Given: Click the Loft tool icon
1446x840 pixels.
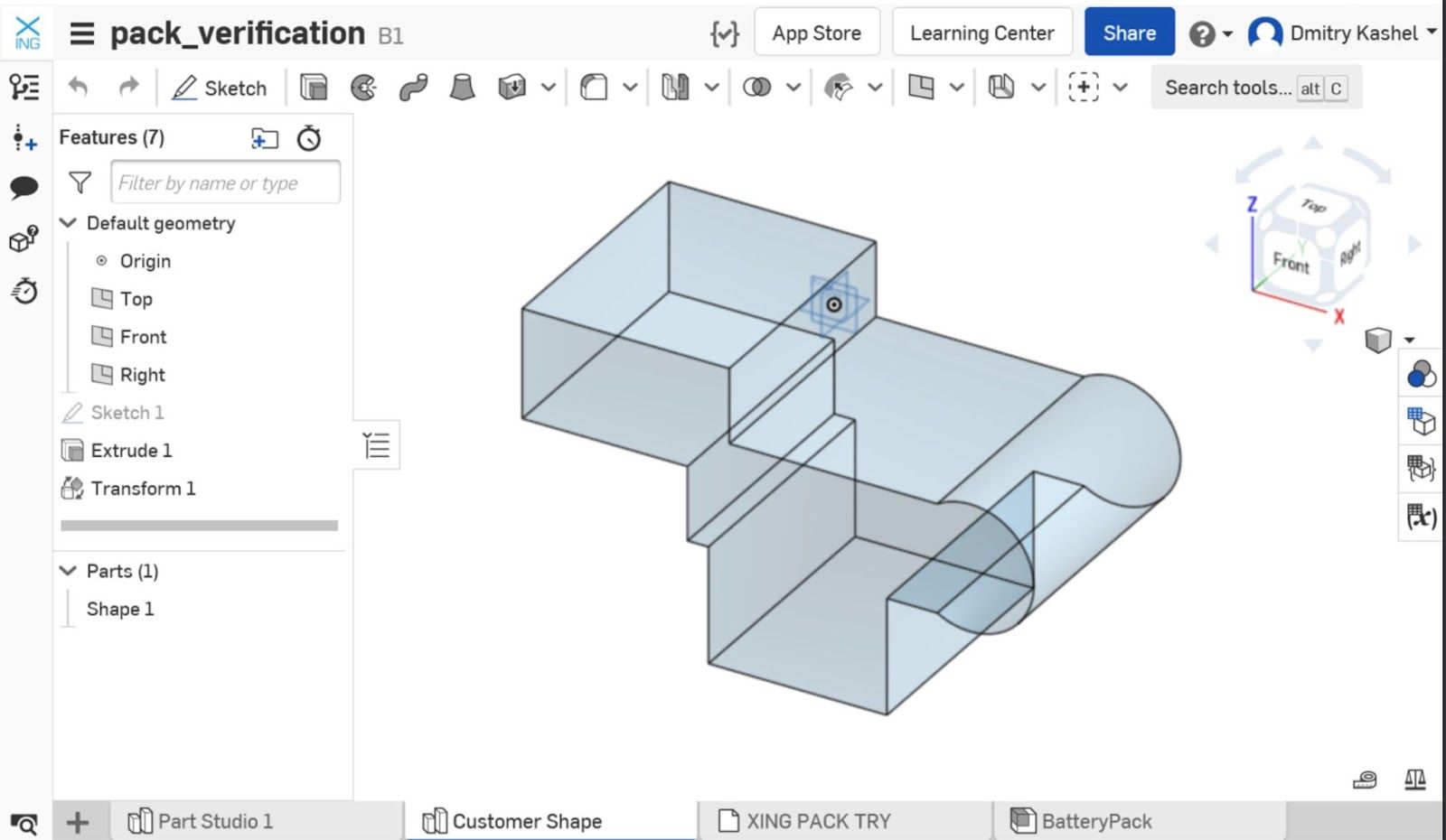Looking at the screenshot, I should coord(463,88).
